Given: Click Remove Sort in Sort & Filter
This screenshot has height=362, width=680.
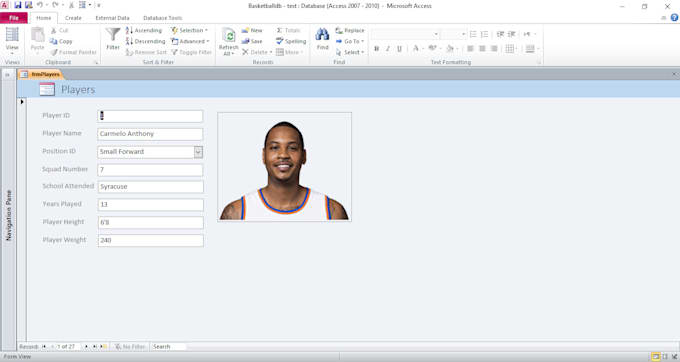Looking at the screenshot, I should [146, 52].
